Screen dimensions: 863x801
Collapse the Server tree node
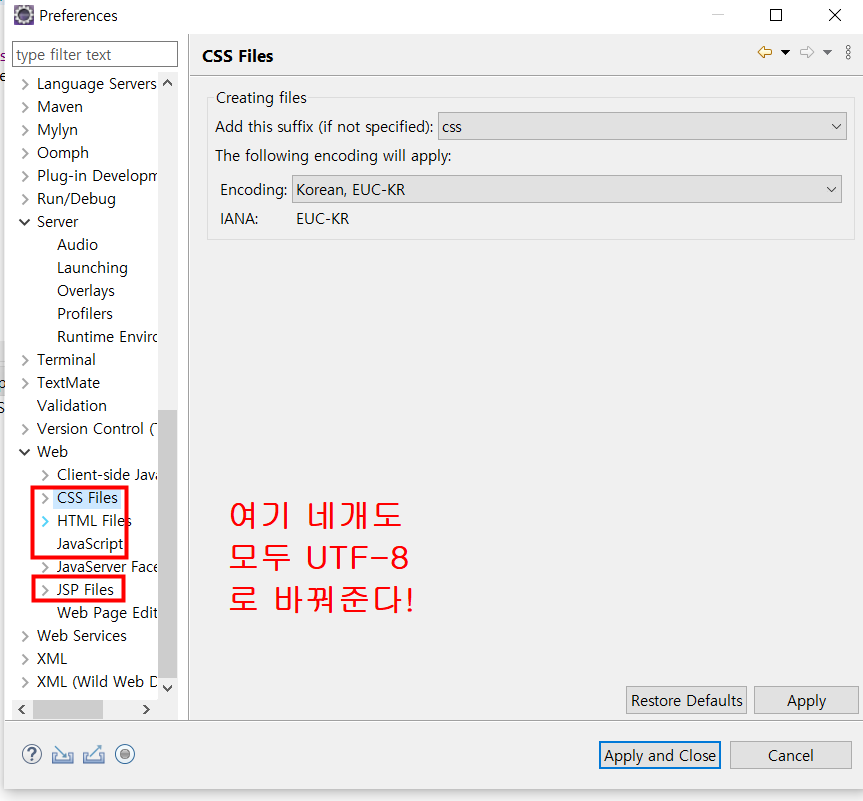click(x=25, y=222)
